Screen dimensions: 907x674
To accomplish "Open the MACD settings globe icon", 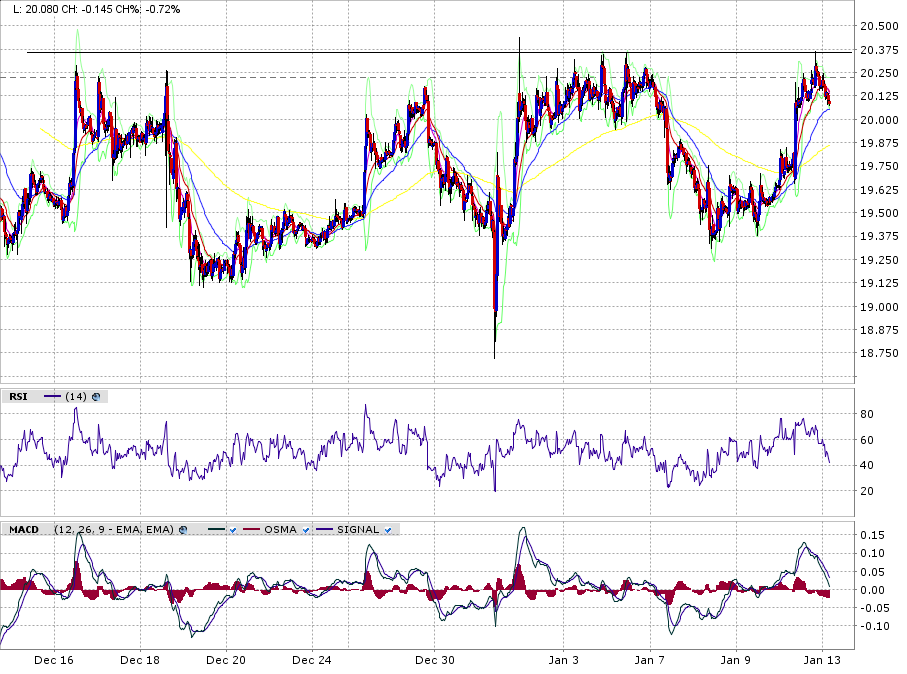I will [183, 530].
